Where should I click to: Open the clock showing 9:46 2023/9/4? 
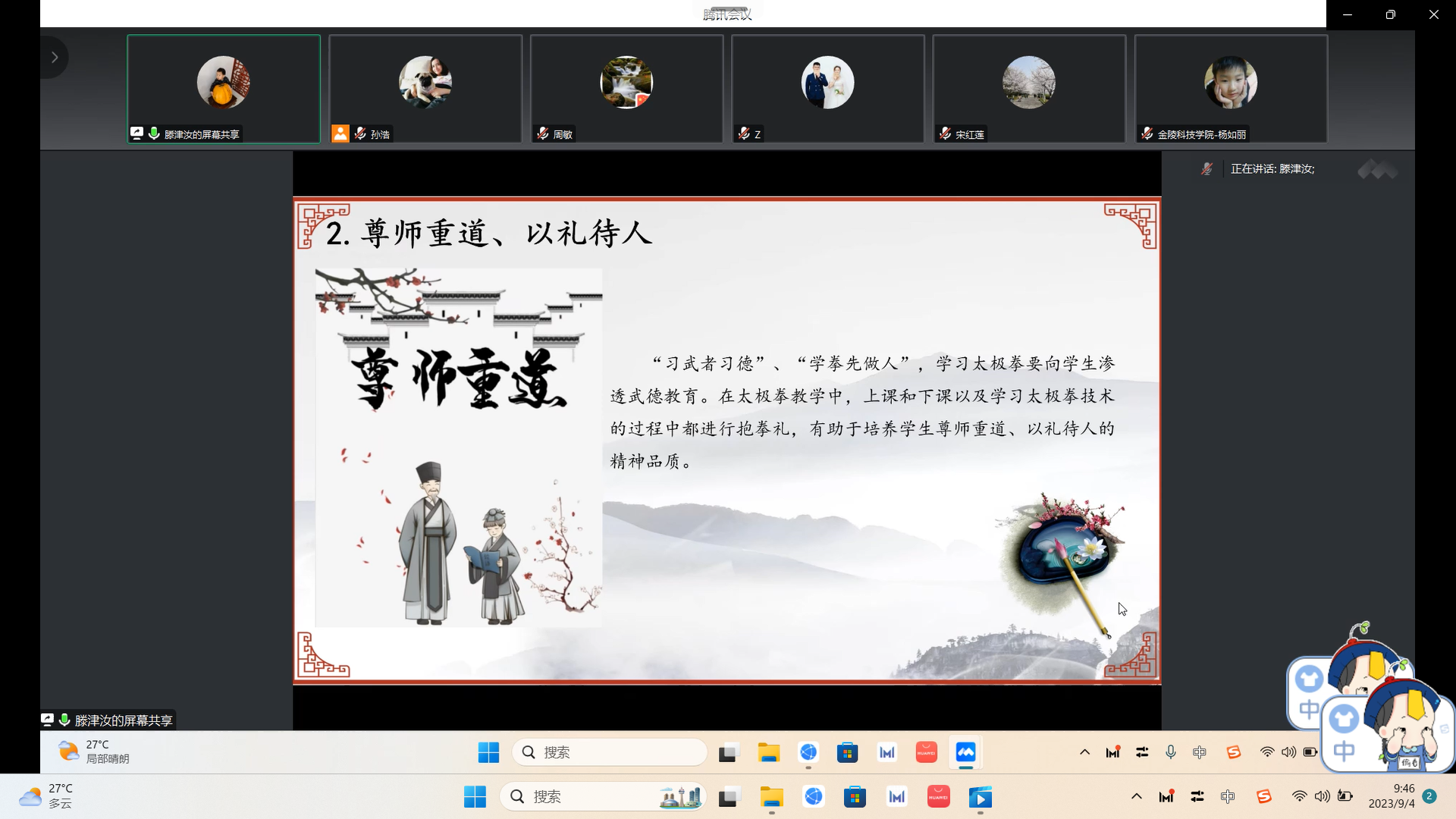pyautogui.click(x=1391, y=796)
